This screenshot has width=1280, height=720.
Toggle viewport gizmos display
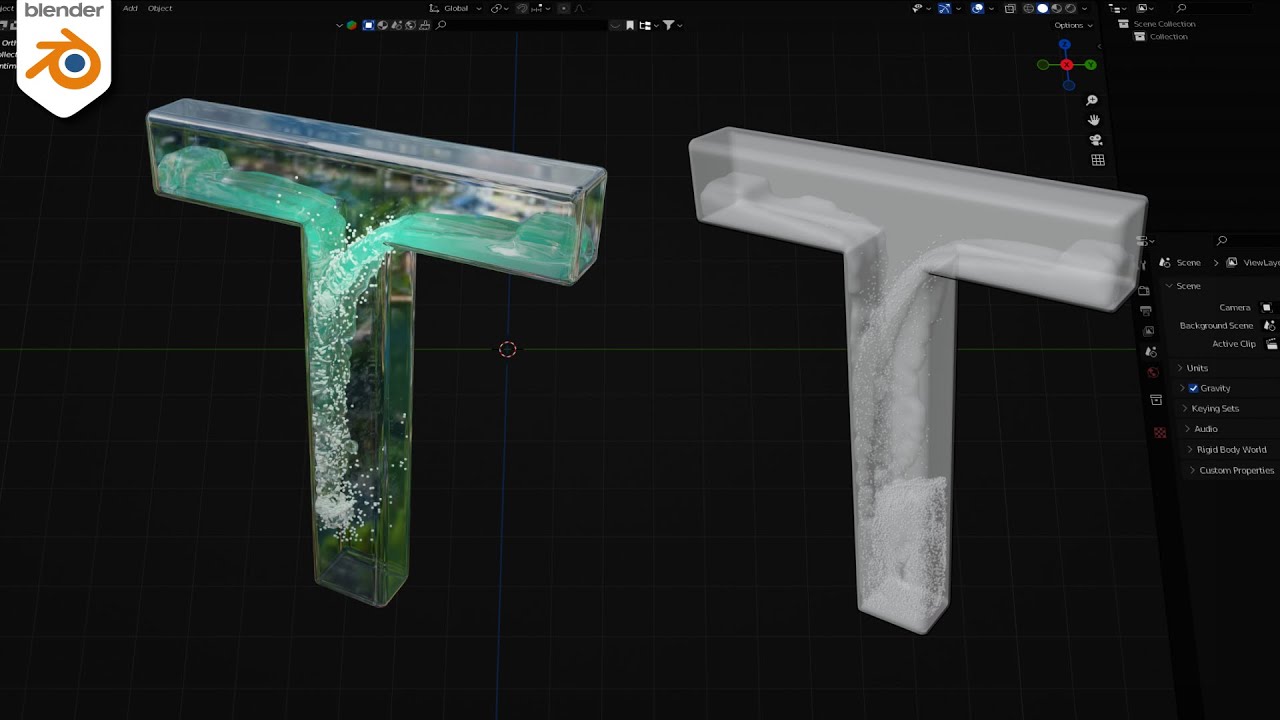click(945, 8)
